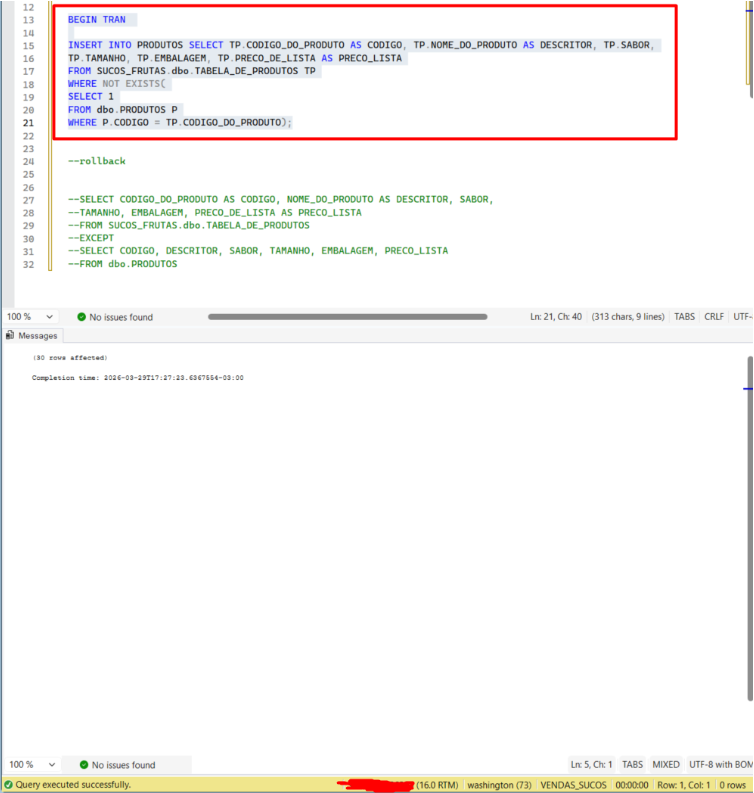The width and height of the screenshot is (754, 793).
Task: Click the Query executed successfully status icon
Action: pyautogui.click(x=8, y=784)
